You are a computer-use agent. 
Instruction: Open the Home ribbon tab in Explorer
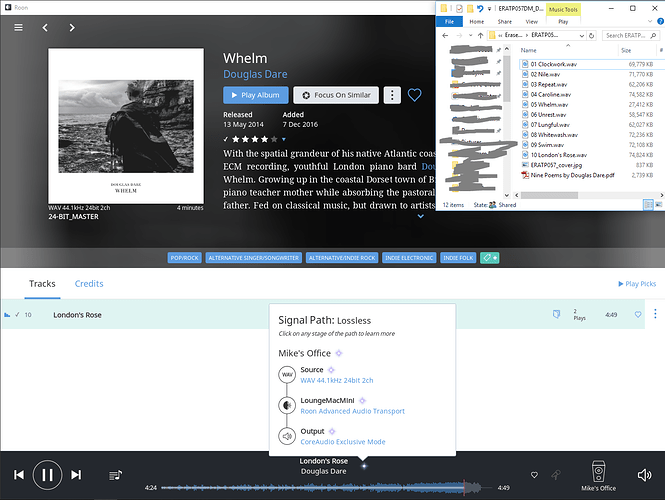click(x=477, y=22)
